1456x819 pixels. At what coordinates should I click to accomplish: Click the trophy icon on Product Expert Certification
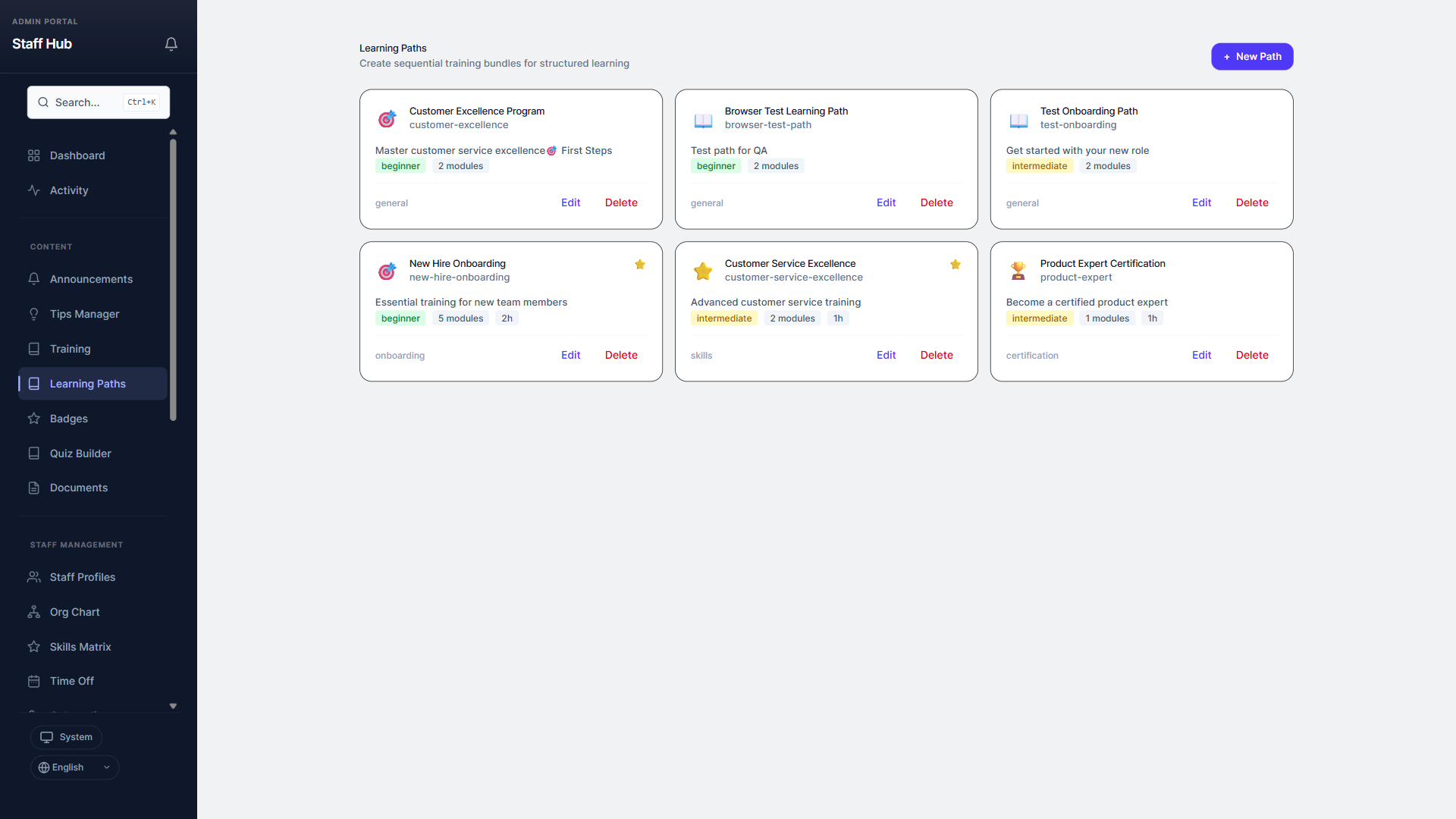pos(1018,271)
